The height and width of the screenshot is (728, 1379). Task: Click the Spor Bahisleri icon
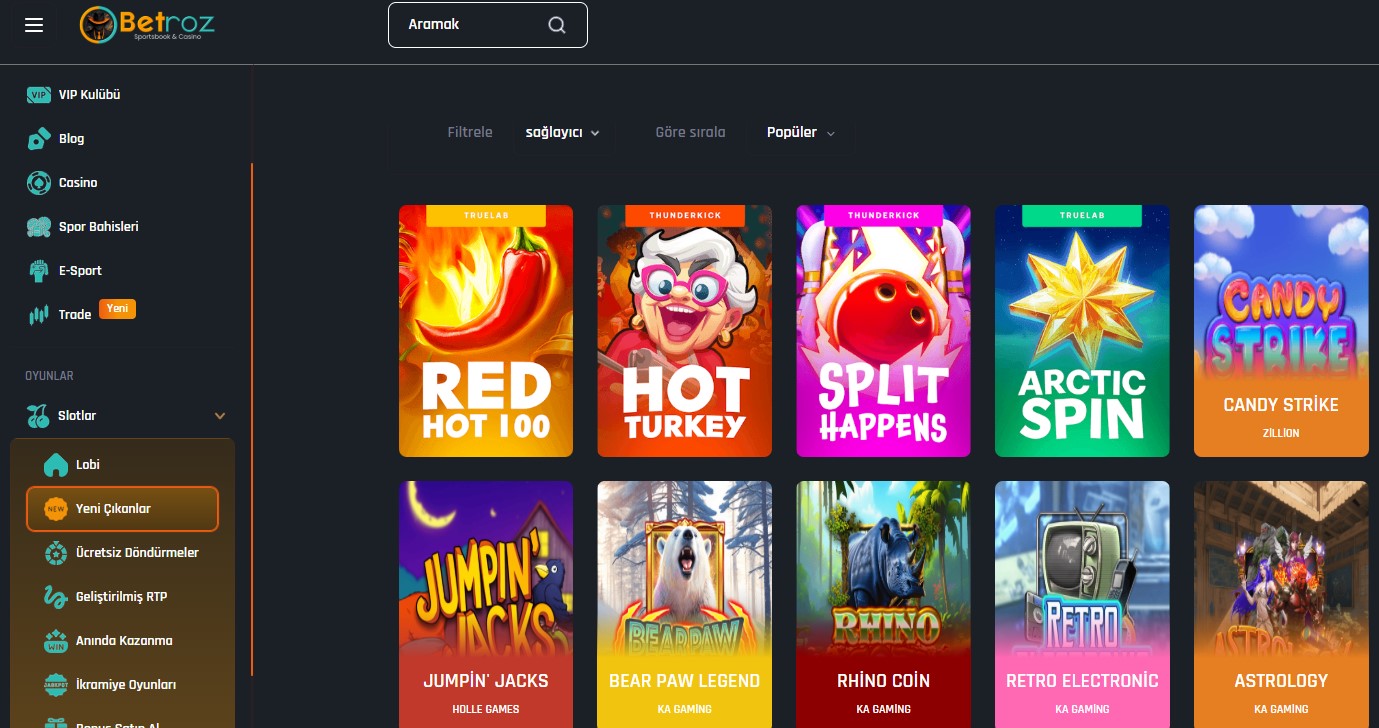tap(39, 227)
